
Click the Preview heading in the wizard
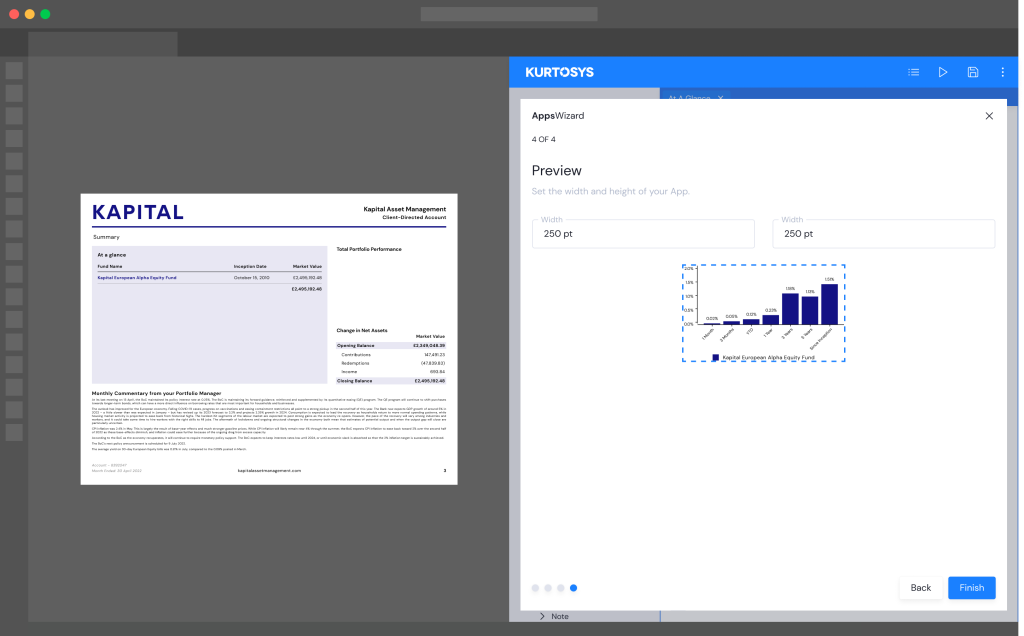(556, 170)
